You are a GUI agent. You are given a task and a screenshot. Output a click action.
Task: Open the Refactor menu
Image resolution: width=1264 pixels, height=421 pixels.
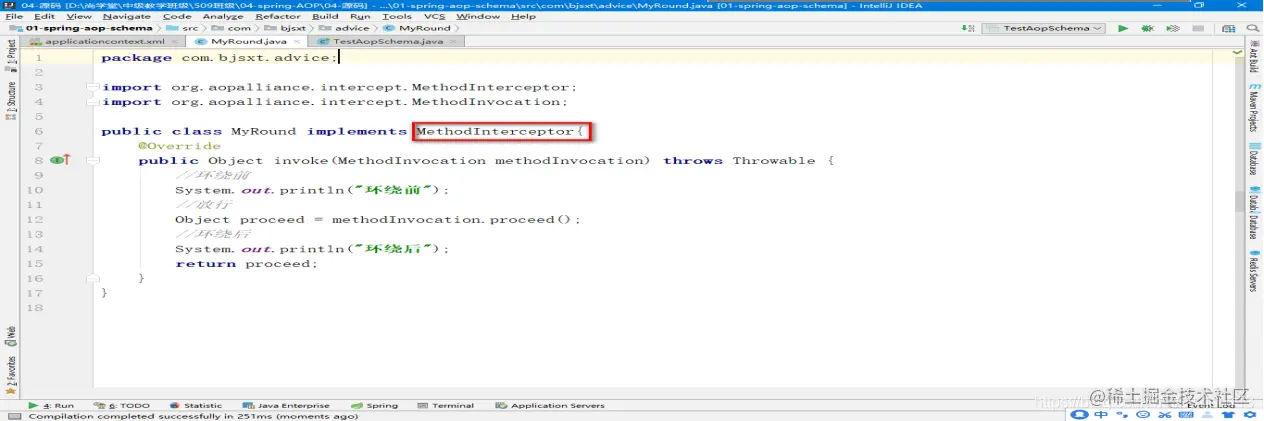(x=278, y=16)
